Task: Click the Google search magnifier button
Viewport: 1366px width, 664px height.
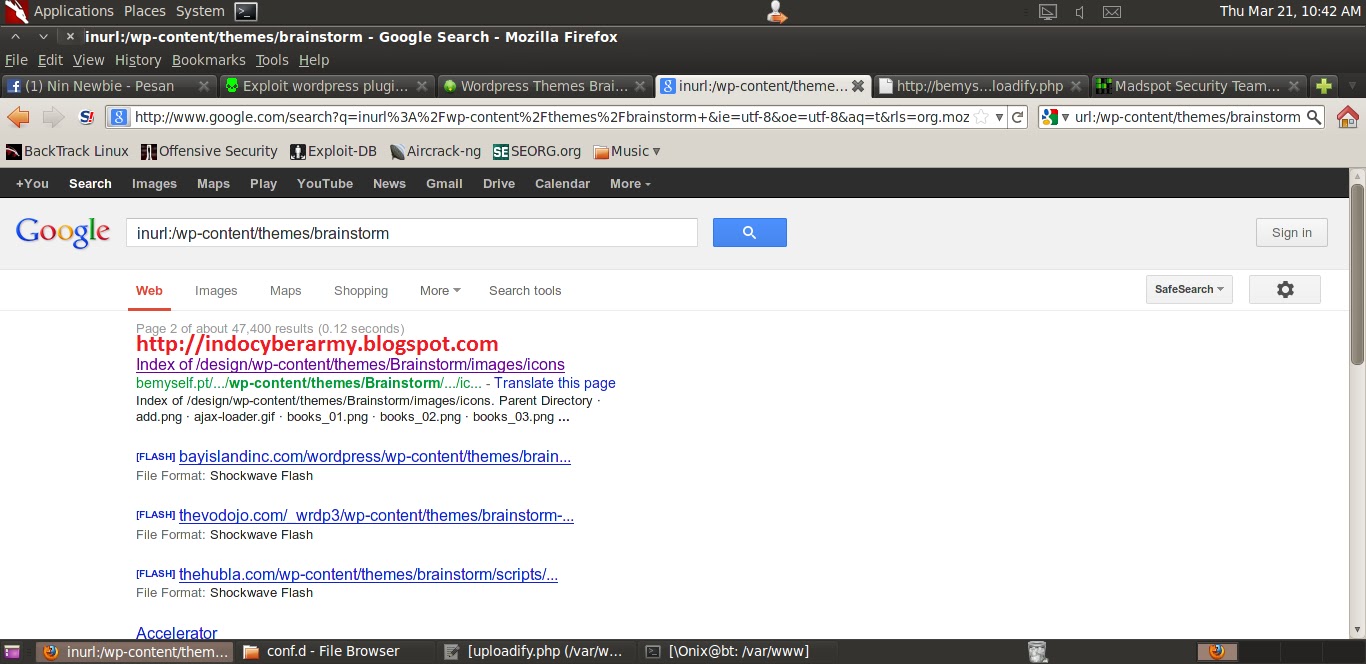Action: click(x=749, y=232)
